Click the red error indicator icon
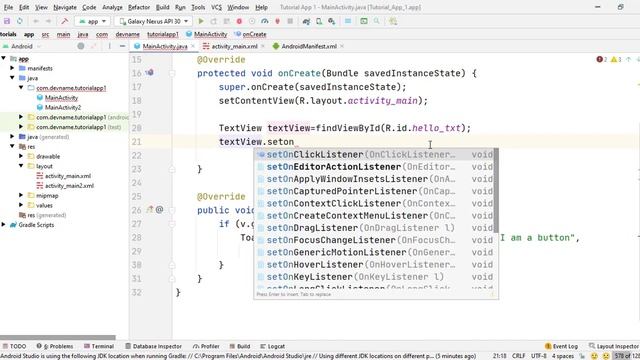The height and width of the screenshot is (360, 640). (600, 60)
